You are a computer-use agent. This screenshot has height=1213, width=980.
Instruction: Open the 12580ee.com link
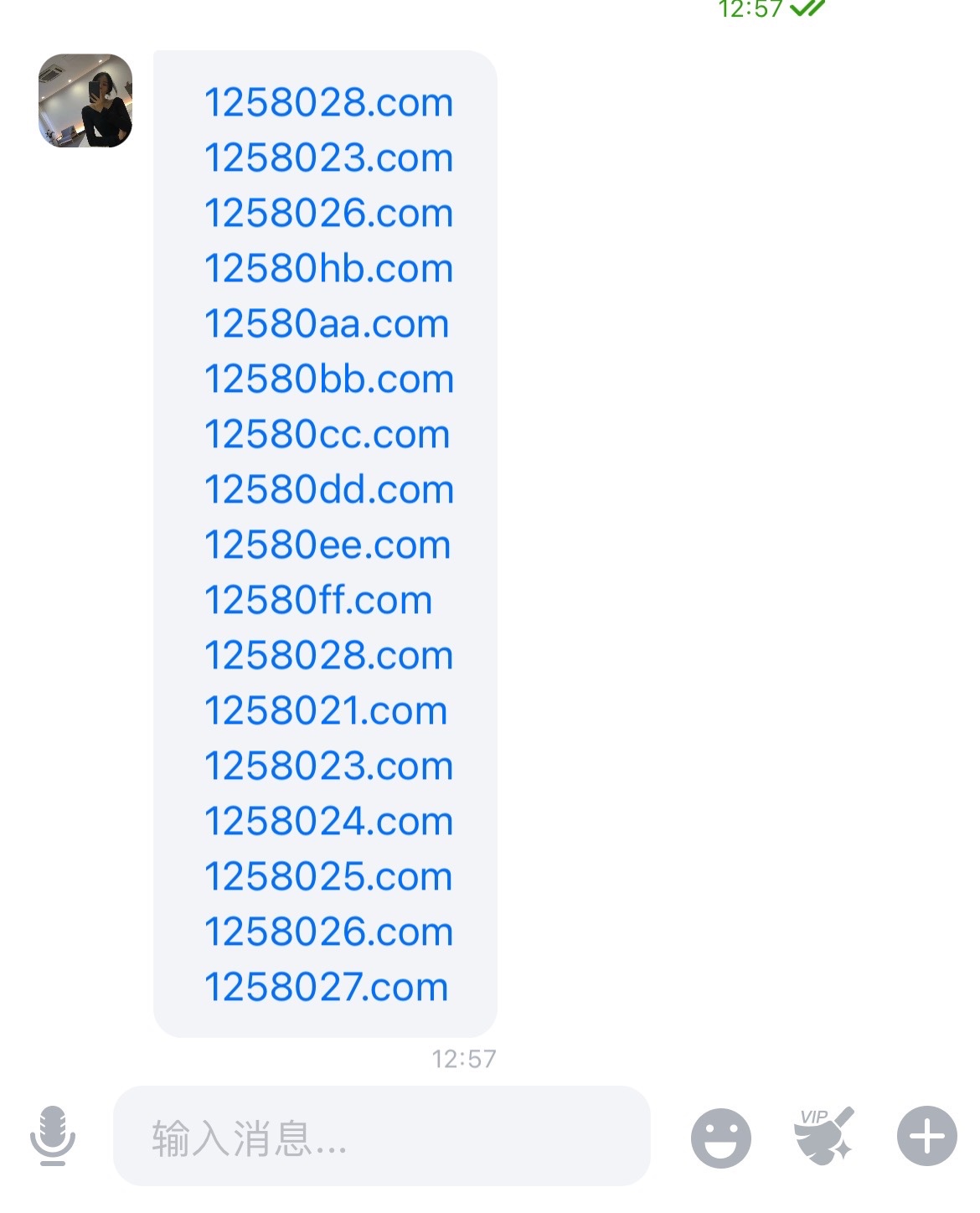click(x=328, y=545)
